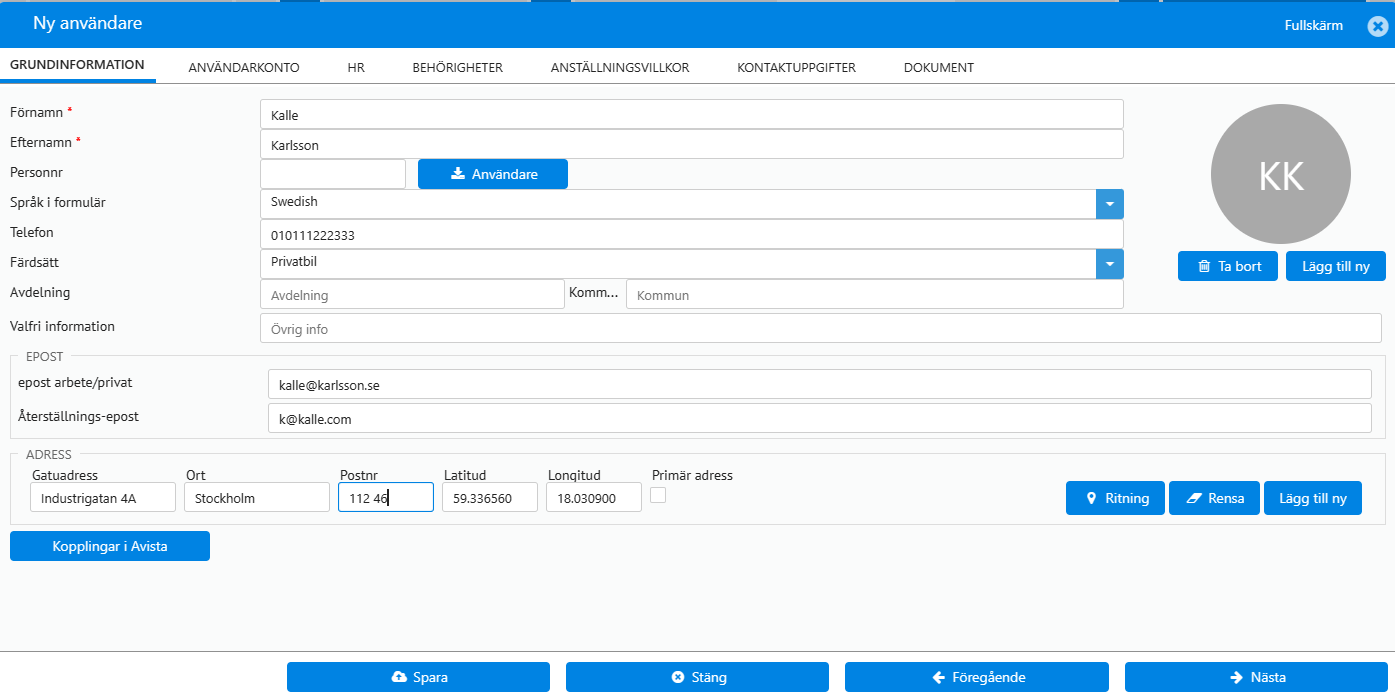
Task: Select the GRUNDINFORMATION tab
Action: pyautogui.click(x=77, y=65)
